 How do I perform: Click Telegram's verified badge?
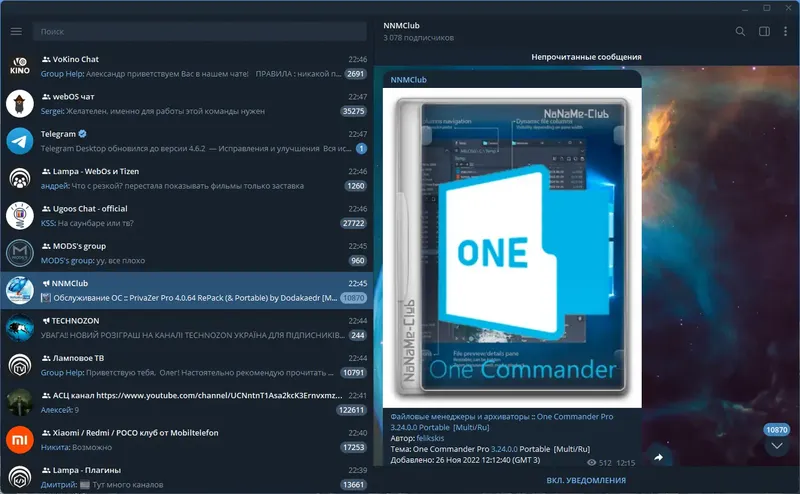pyautogui.click(x=83, y=134)
